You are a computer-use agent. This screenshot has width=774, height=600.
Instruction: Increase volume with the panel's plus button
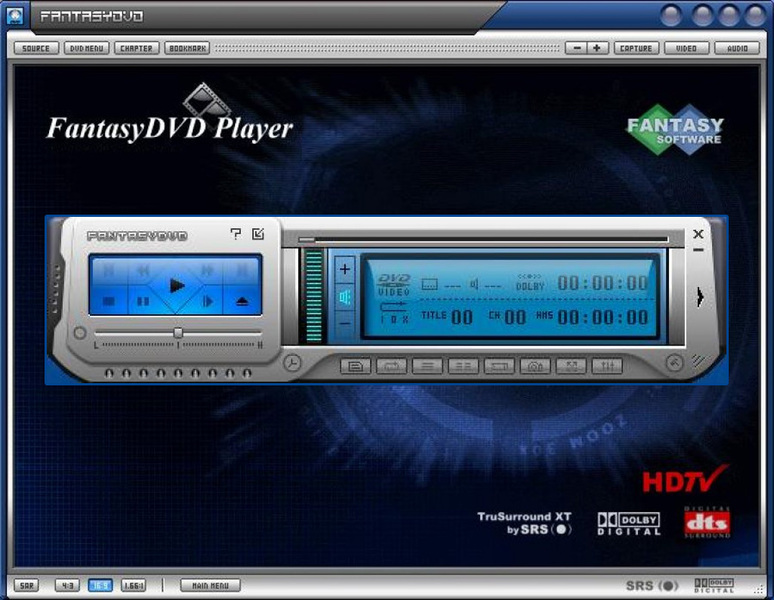coord(345,269)
